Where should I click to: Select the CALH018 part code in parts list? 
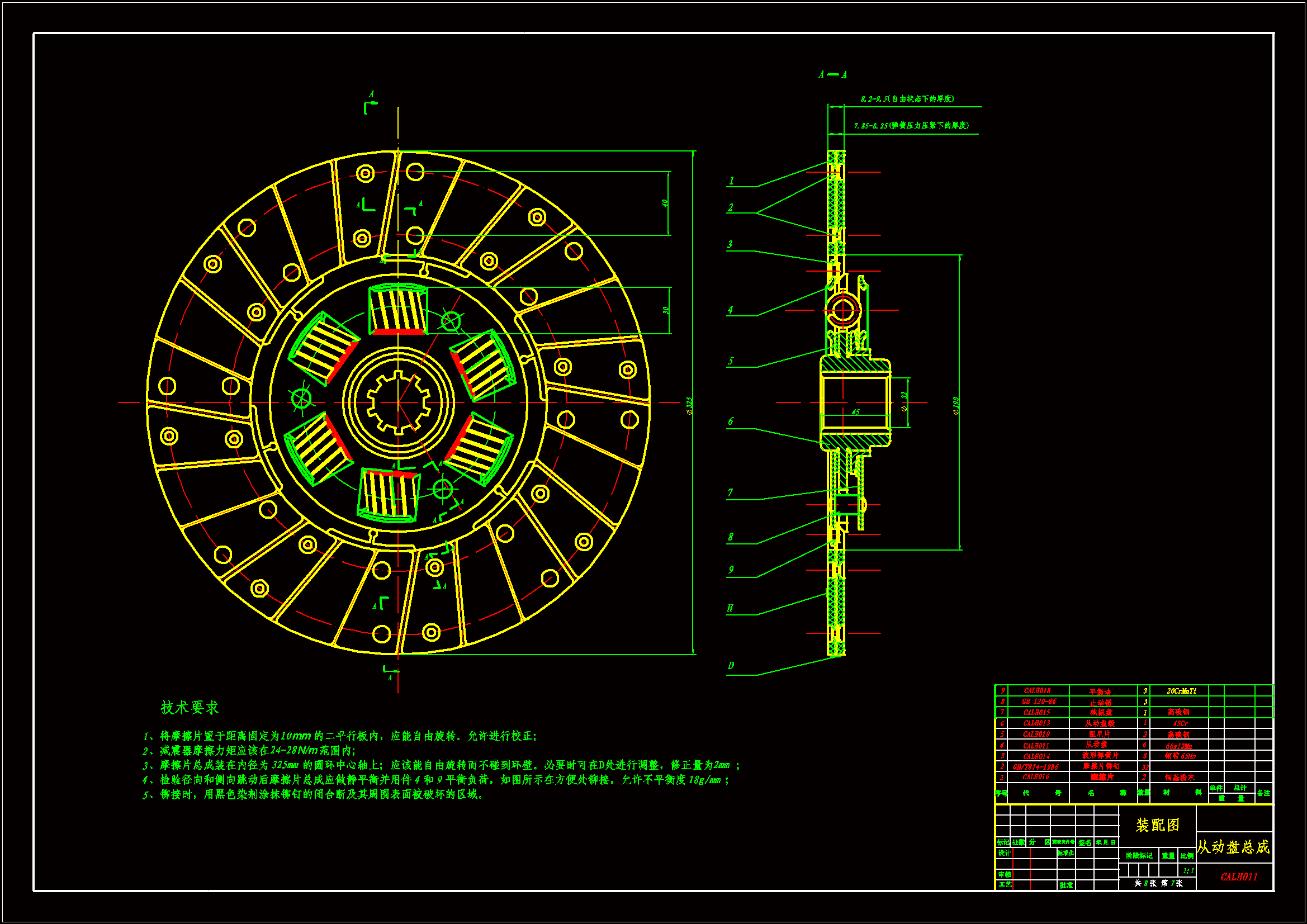(x=1036, y=690)
